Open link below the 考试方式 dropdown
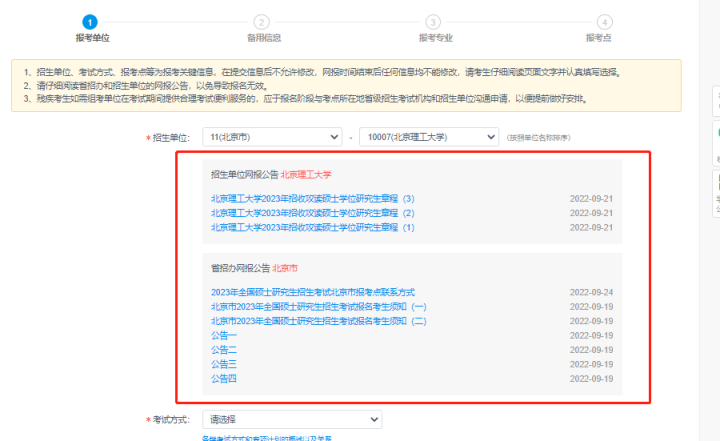Viewport: 720px width, 441px height. click(267, 438)
